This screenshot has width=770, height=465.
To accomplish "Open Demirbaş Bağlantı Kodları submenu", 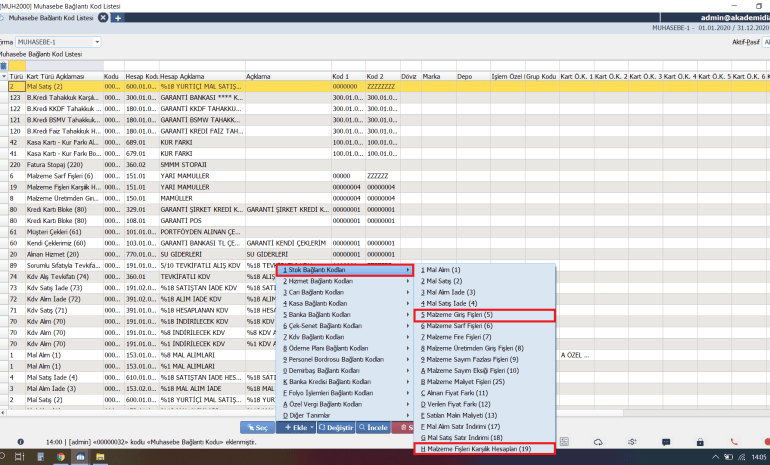I will click(x=345, y=371).
